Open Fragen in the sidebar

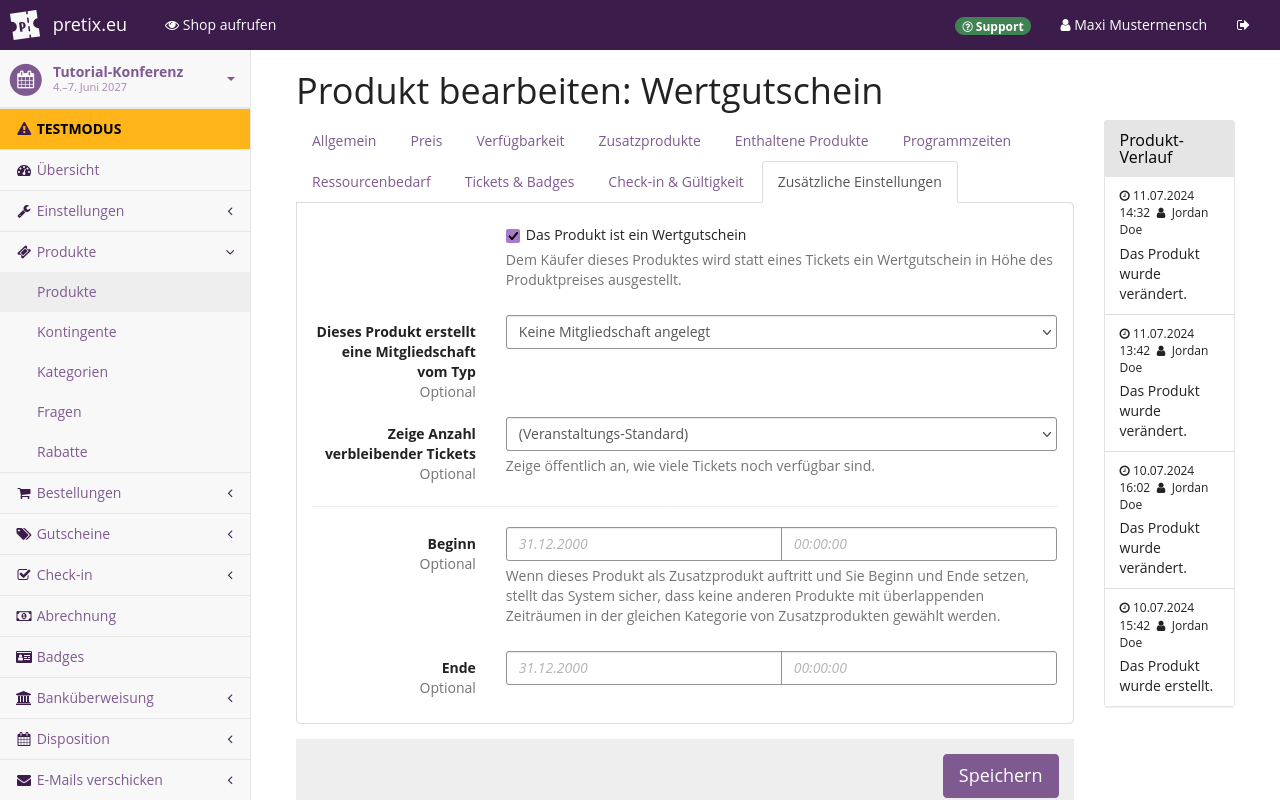point(125,412)
